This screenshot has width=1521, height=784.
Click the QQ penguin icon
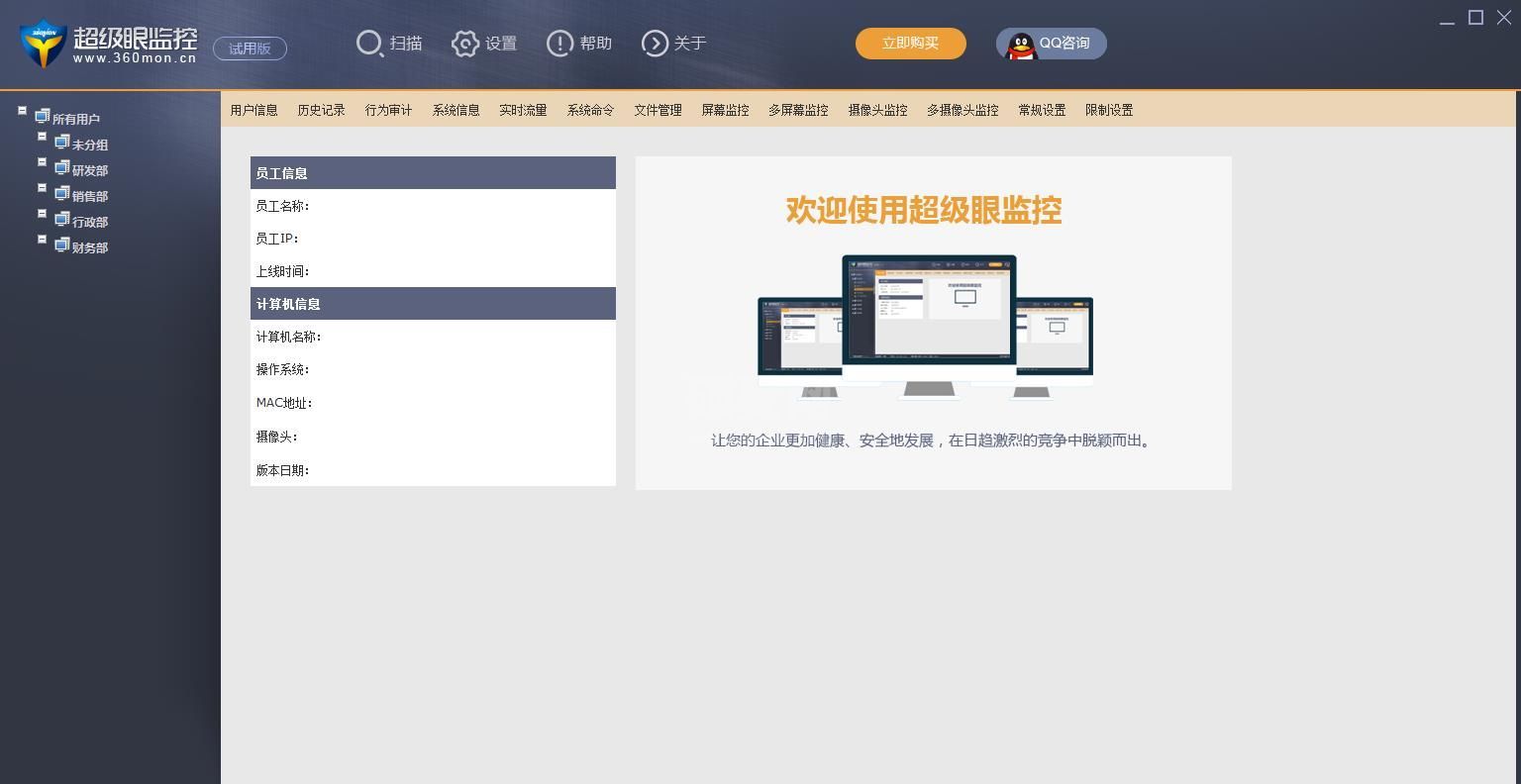(1021, 45)
